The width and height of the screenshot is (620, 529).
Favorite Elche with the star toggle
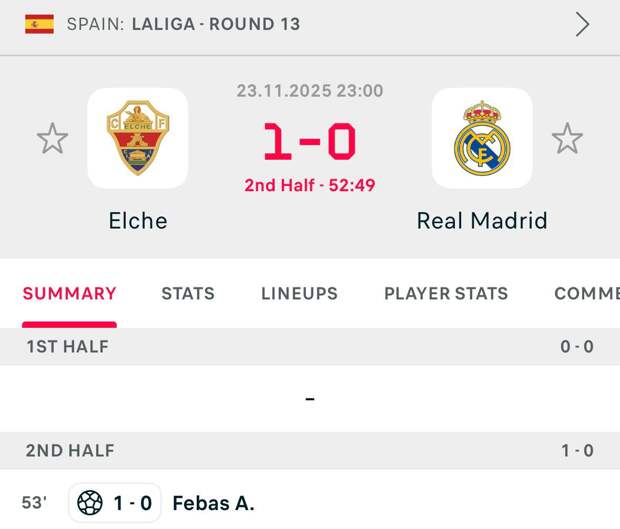pos(52,139)
